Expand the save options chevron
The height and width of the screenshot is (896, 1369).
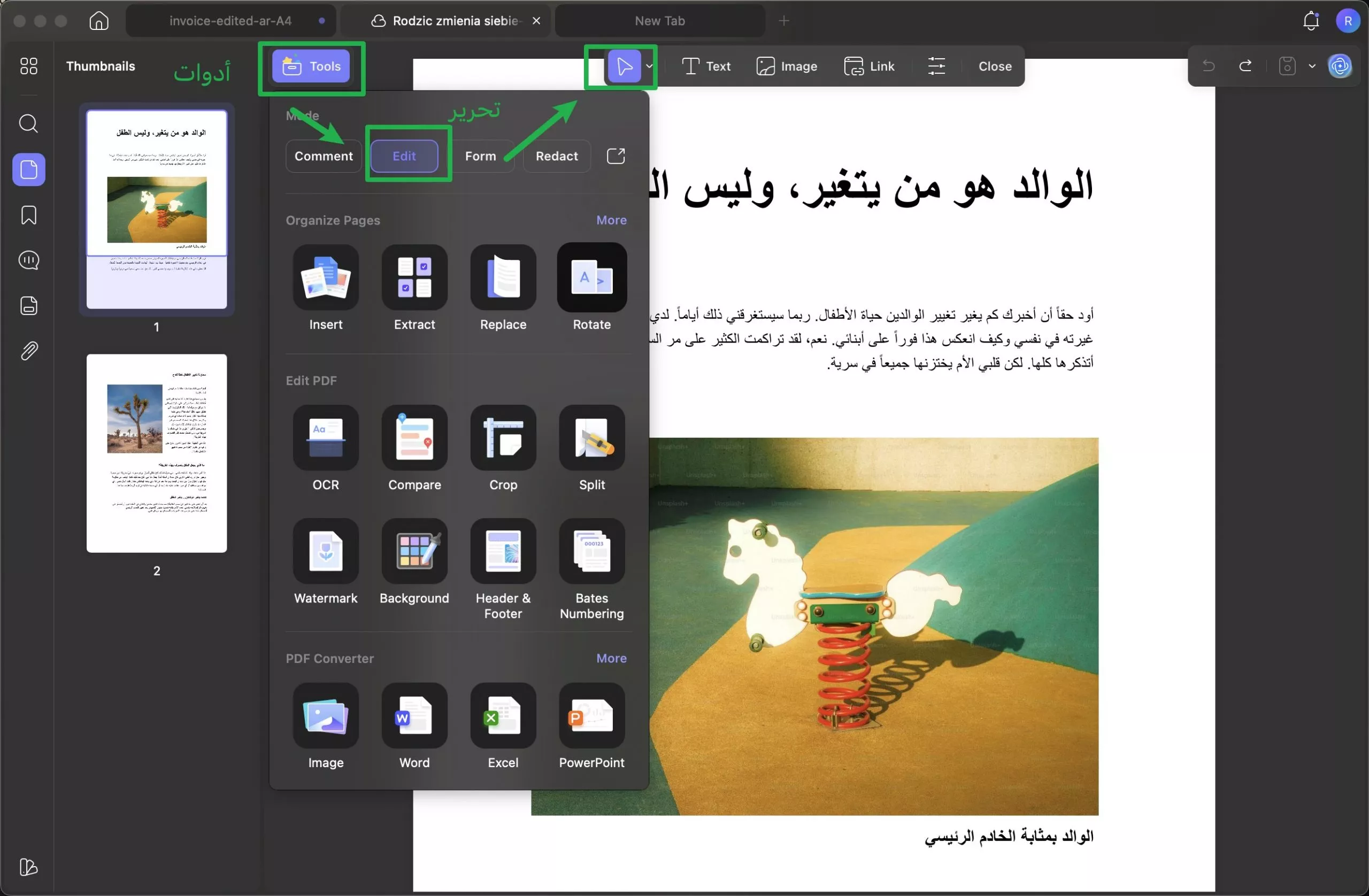coord(1311,66)
